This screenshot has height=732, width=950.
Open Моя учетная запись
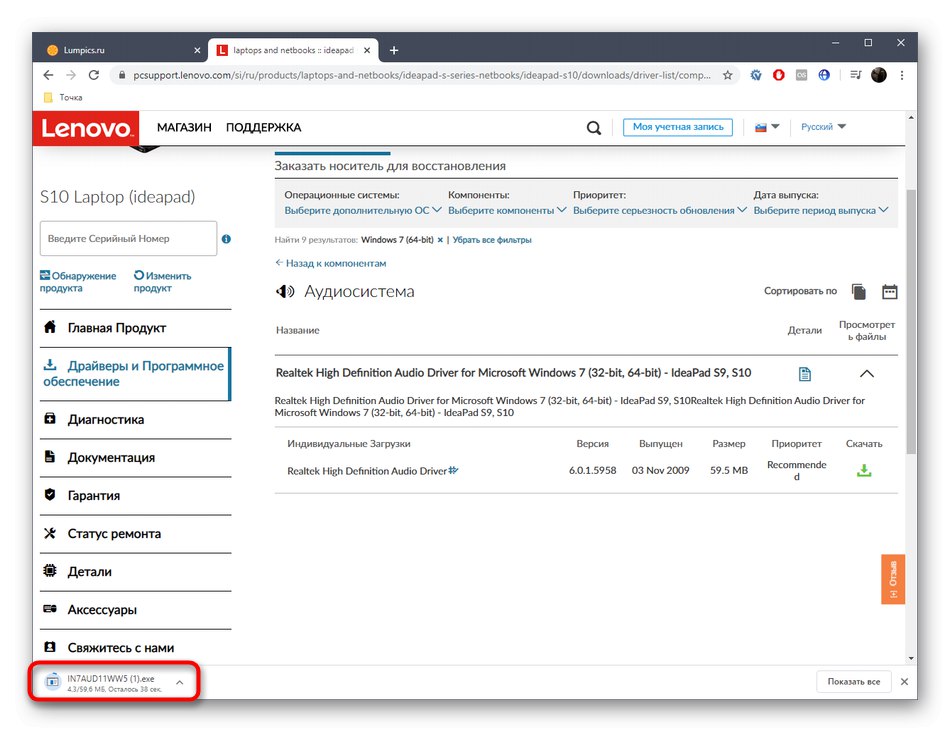(677, 127)
